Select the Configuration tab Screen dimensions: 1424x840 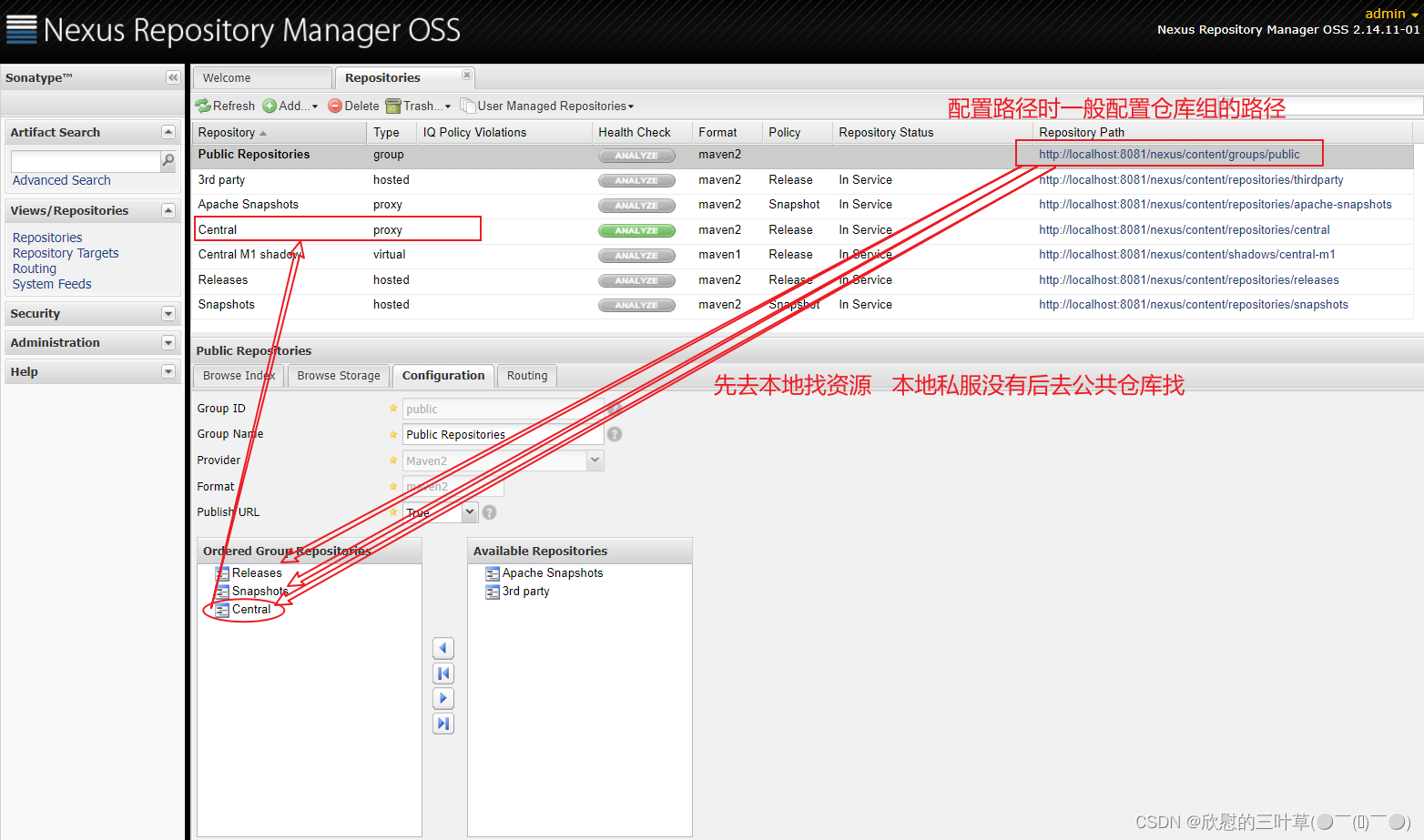coord(443,376)
